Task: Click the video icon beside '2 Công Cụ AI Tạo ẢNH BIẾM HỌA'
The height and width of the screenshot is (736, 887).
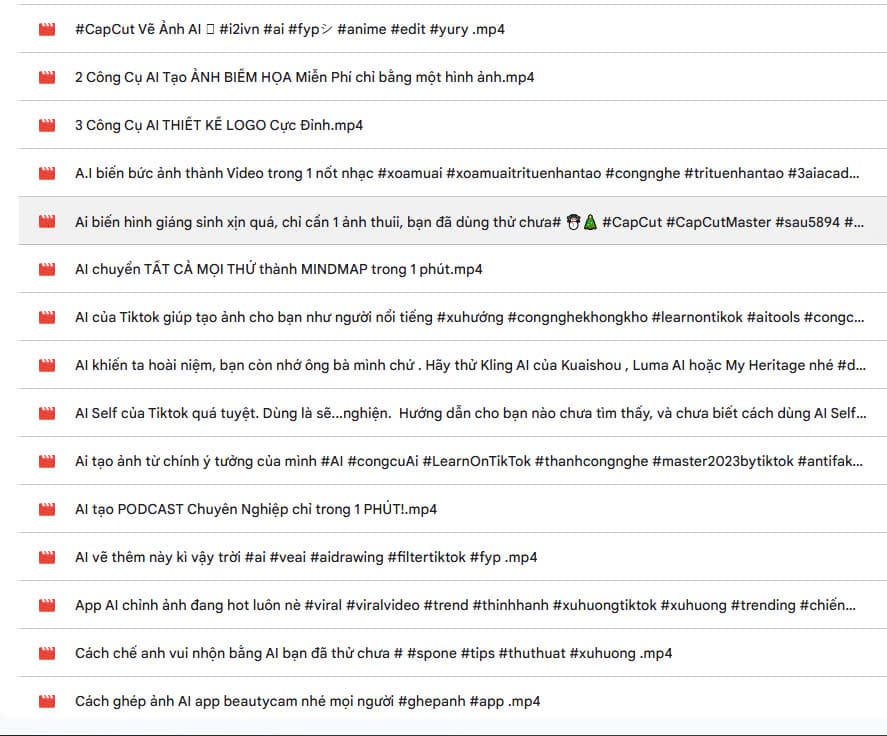Action: pyautogui.click(x=47, y=77)
